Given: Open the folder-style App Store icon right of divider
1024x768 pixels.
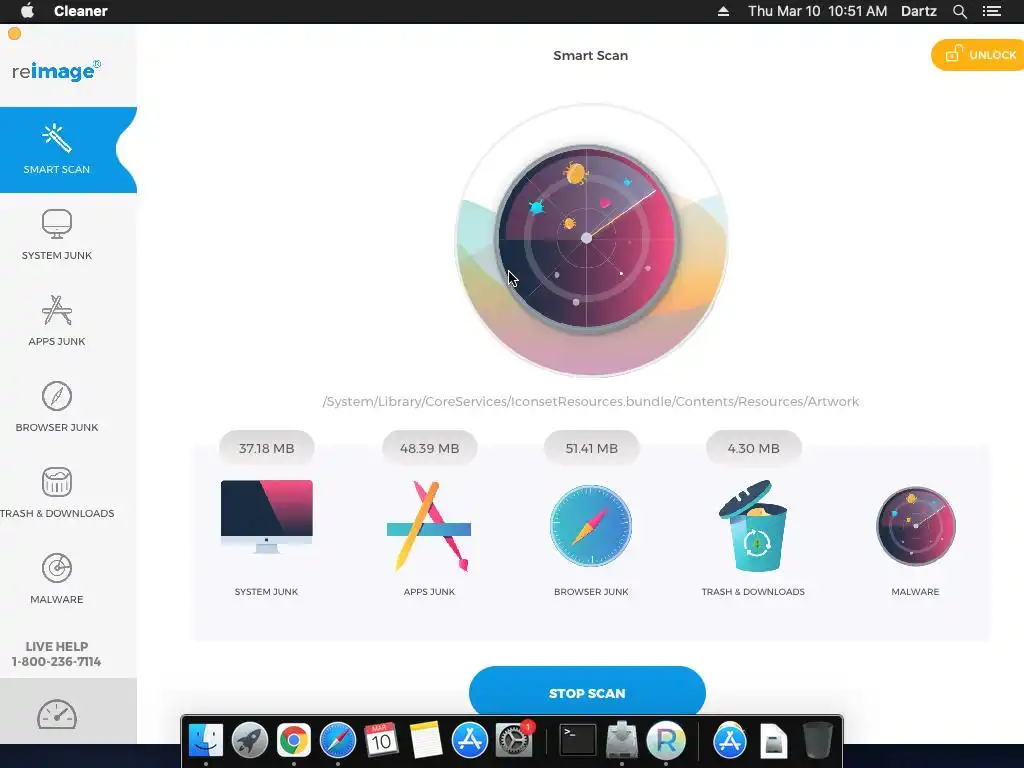Looking at the screenshot, I should click(729, 741).
